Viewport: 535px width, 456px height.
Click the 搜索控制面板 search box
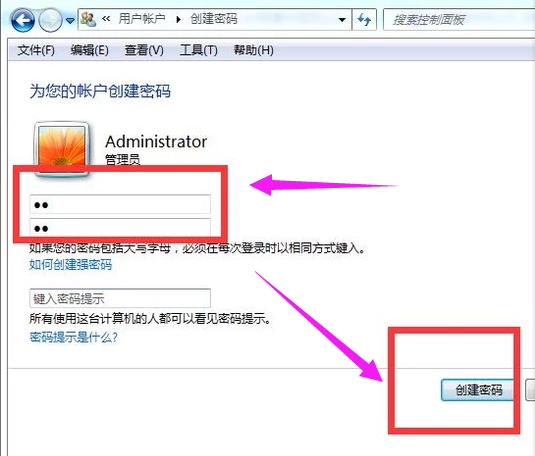tap(459, 20)
